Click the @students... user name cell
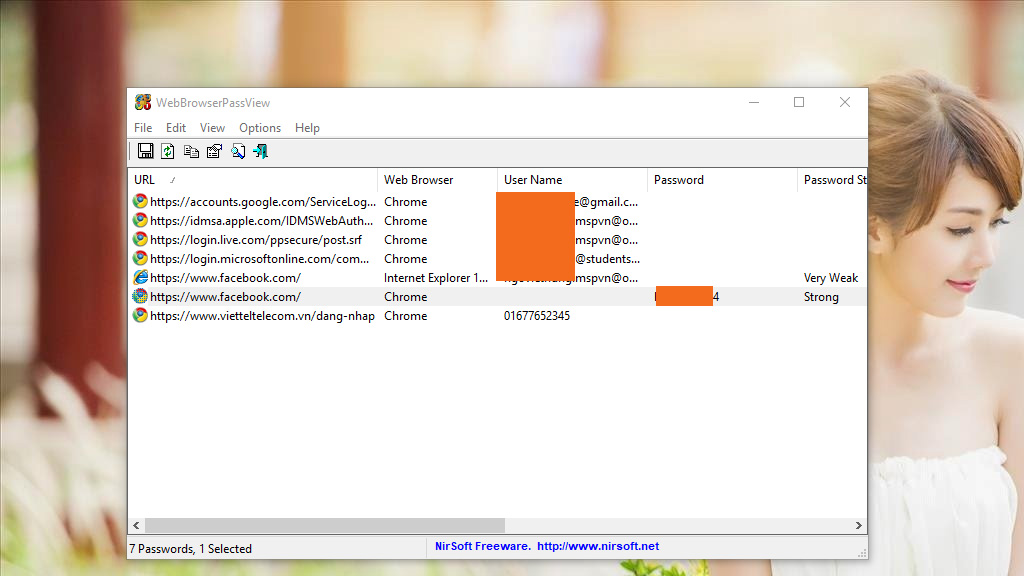 pyautogui.click(x=607, y=259)
